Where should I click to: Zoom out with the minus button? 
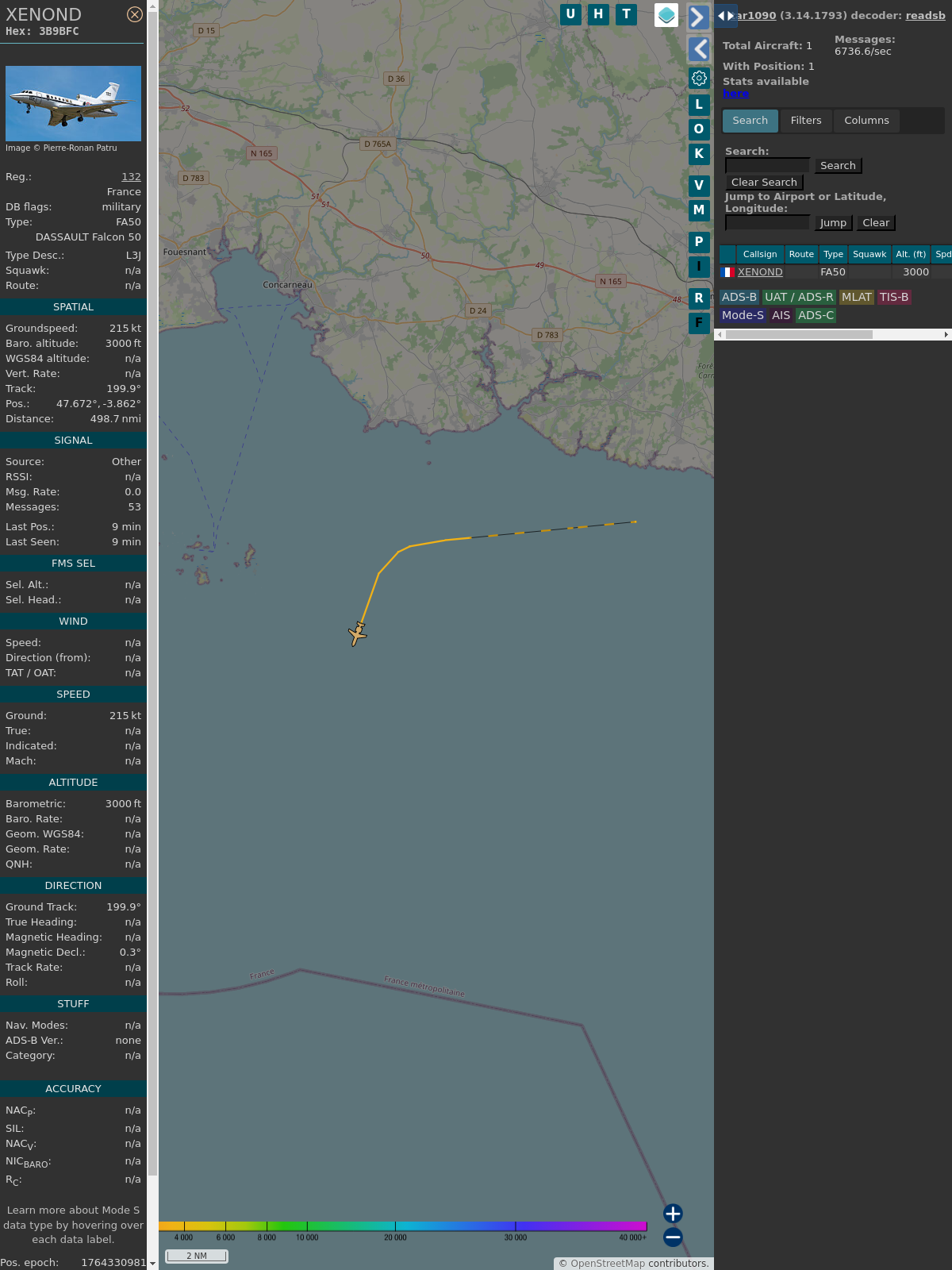click(x=673, y=1237)
